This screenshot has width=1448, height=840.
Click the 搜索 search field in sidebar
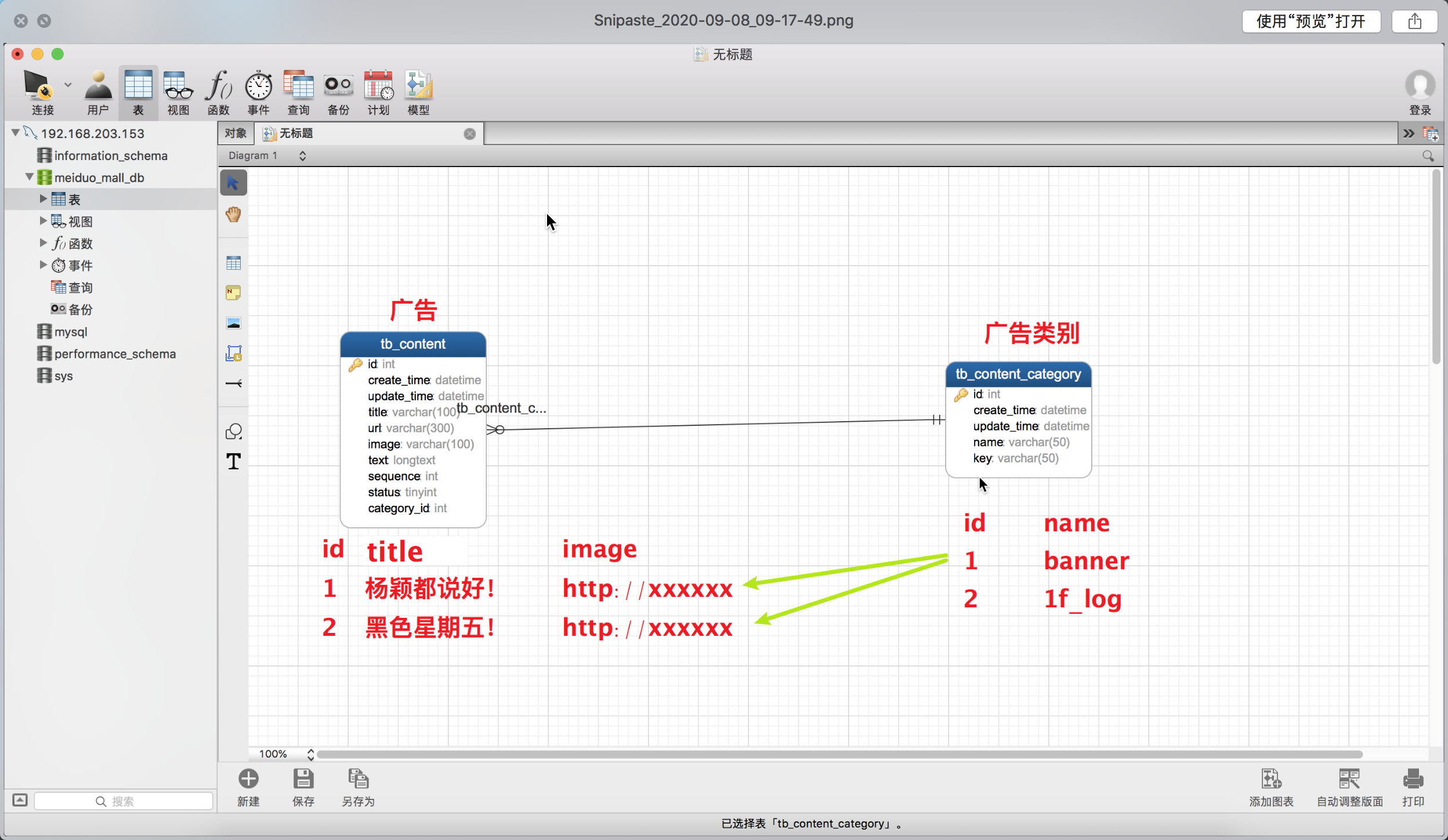[123, 801]
